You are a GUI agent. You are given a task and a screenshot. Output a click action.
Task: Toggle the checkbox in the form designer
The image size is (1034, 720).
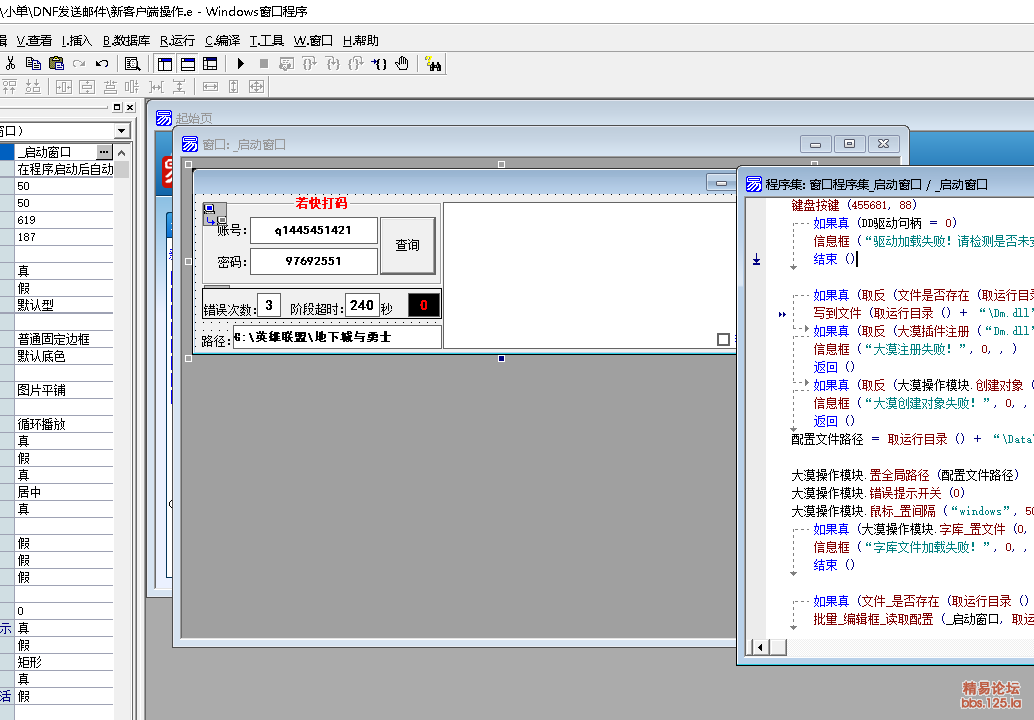(723, 339)
